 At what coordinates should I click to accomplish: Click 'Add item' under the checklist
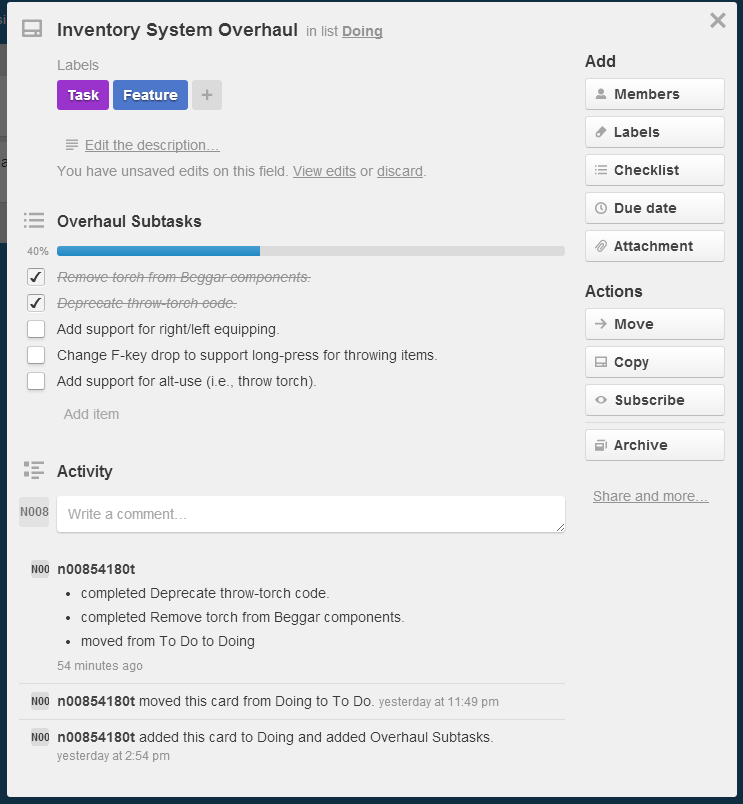click(x=91, y=414)
